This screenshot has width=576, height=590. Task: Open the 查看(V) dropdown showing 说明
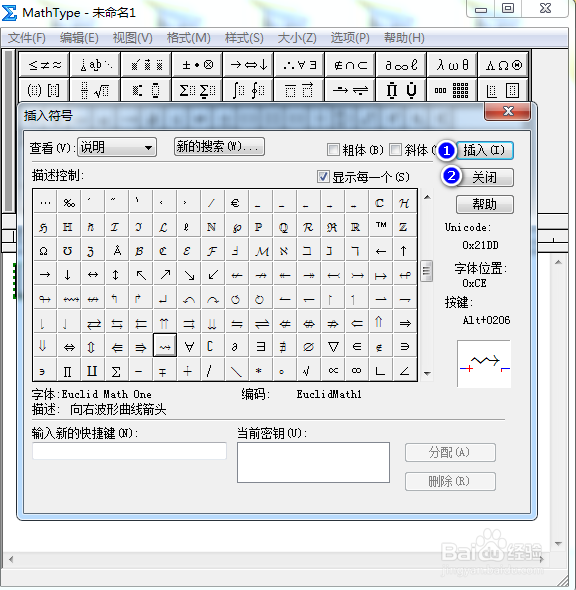pos(117,147)
